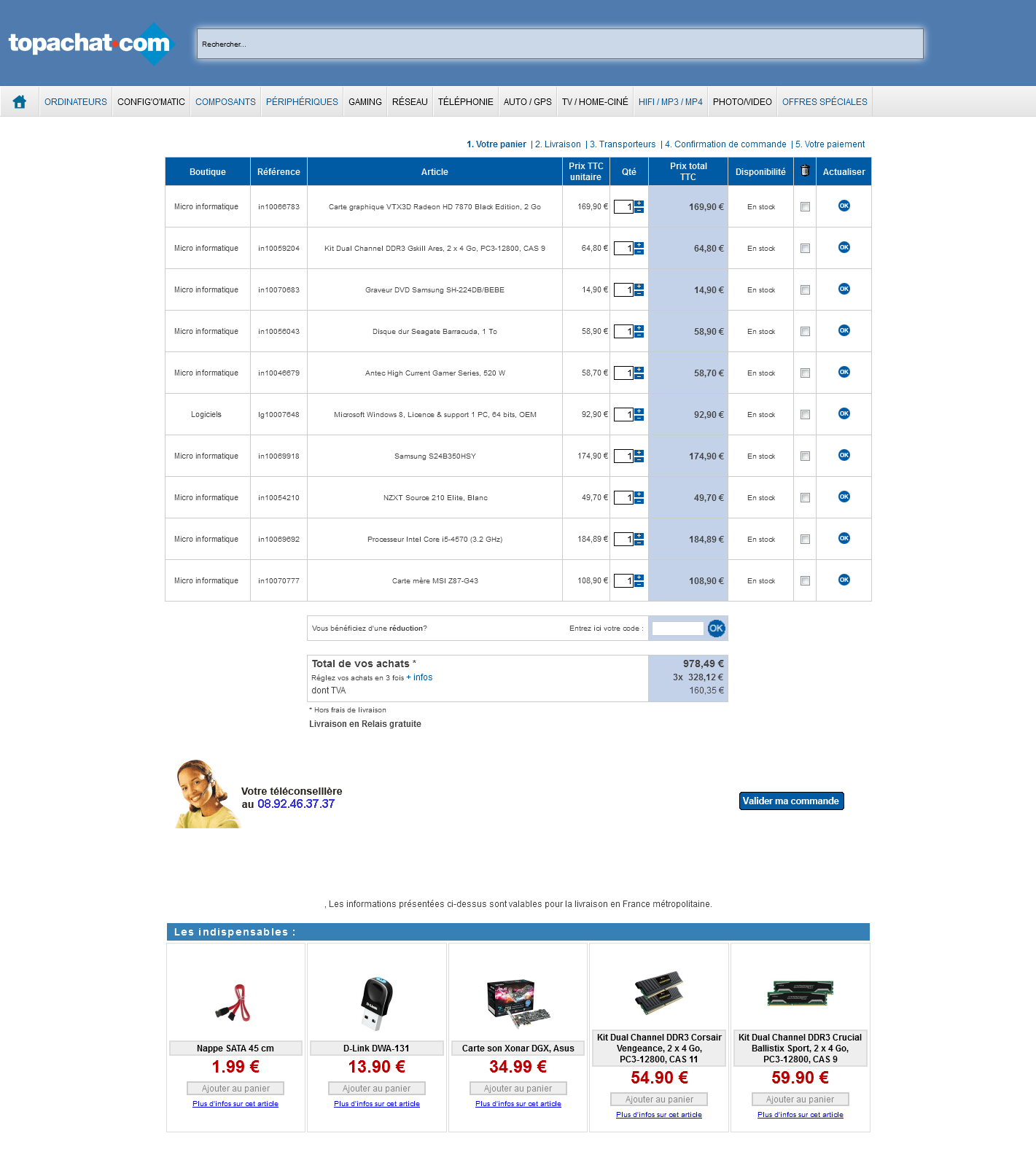This screenshot has width=1036, height=1171.
Task: Click OK update icon for MSI Z87-G43 row
Action: [x=844, y=580]
